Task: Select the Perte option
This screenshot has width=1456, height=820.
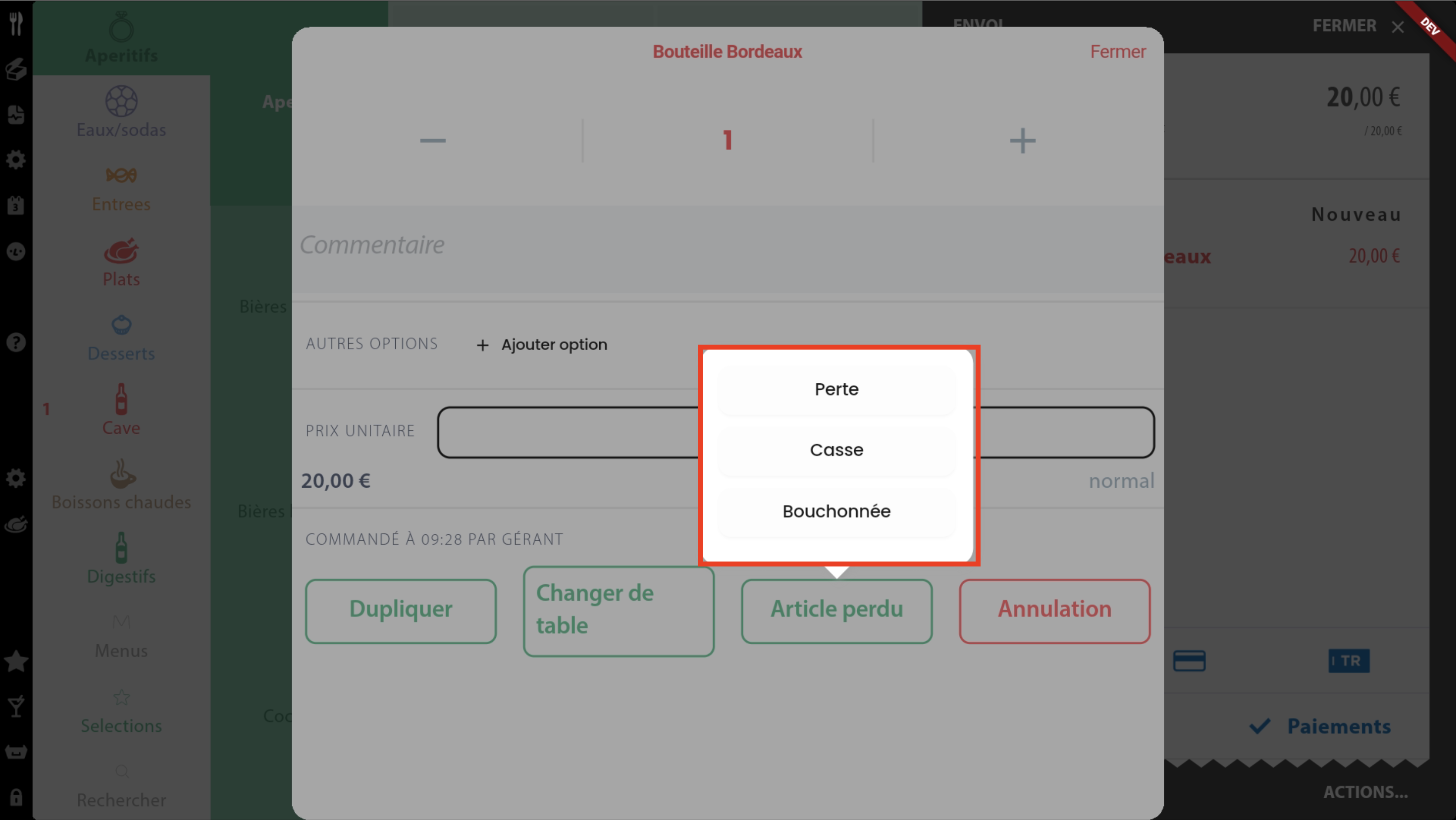Action: (836, 389)
